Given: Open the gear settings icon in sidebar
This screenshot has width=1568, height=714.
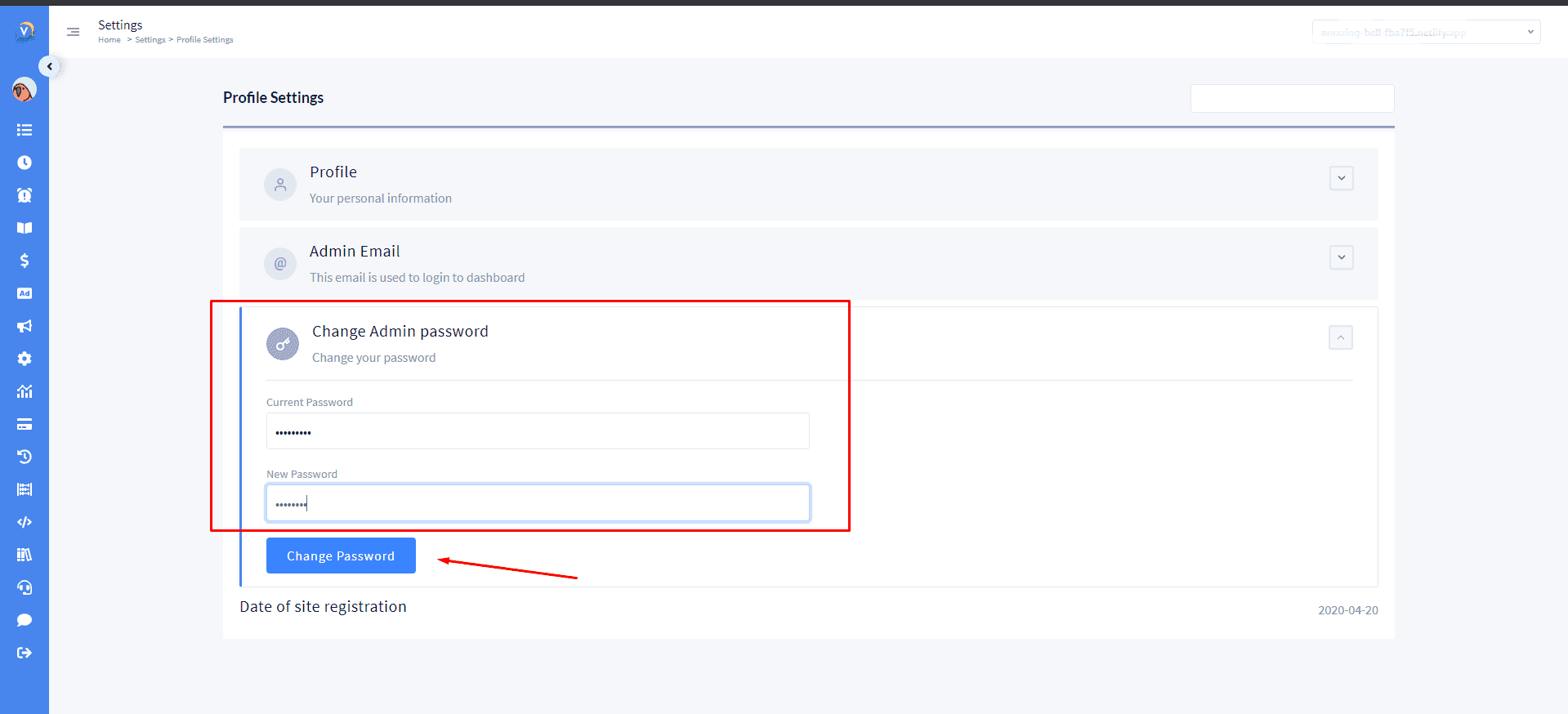Looking at the screenshot, I should coord(25,359).
